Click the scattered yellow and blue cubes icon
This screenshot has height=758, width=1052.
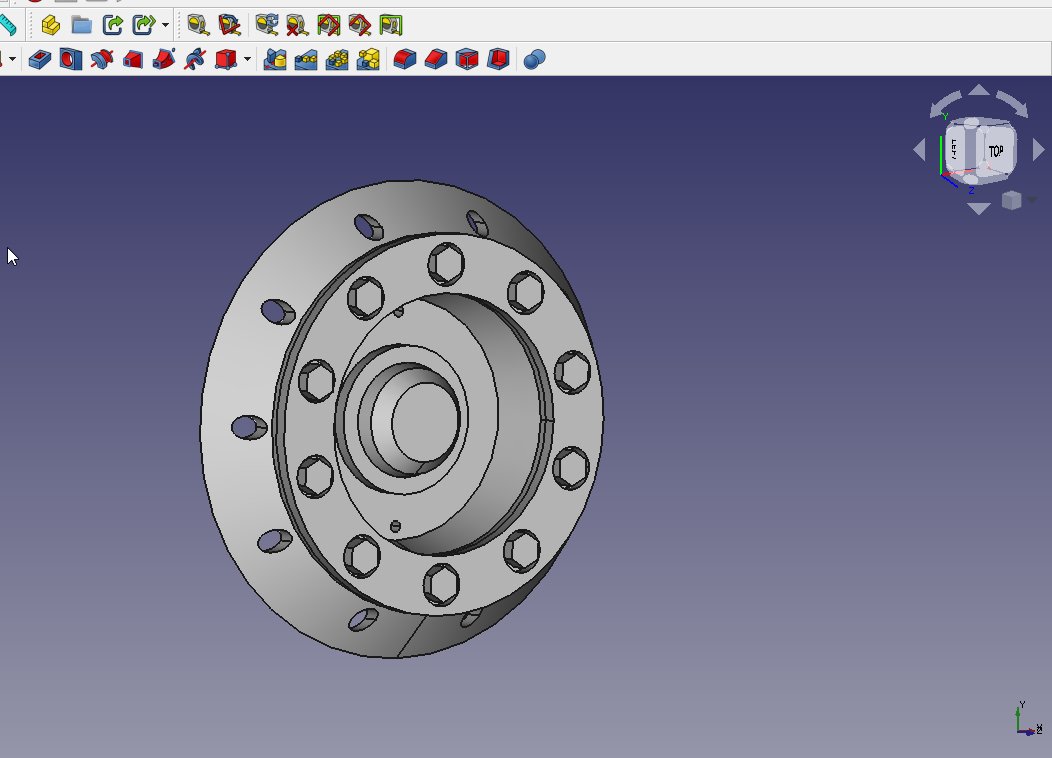pyautogui.click(x=337, y=60)
